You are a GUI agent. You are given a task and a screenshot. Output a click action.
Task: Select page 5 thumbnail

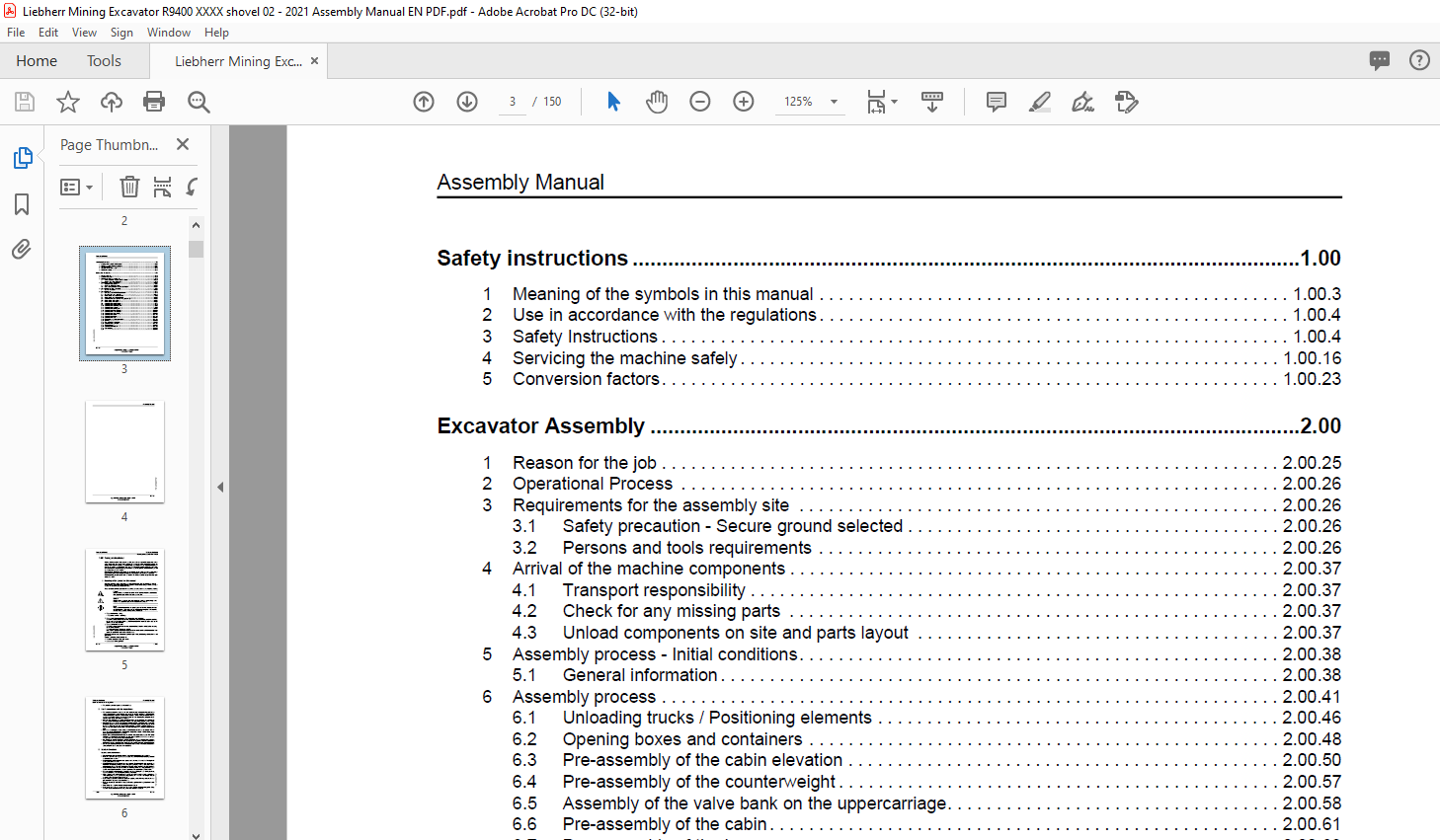(x=124, y=600)
